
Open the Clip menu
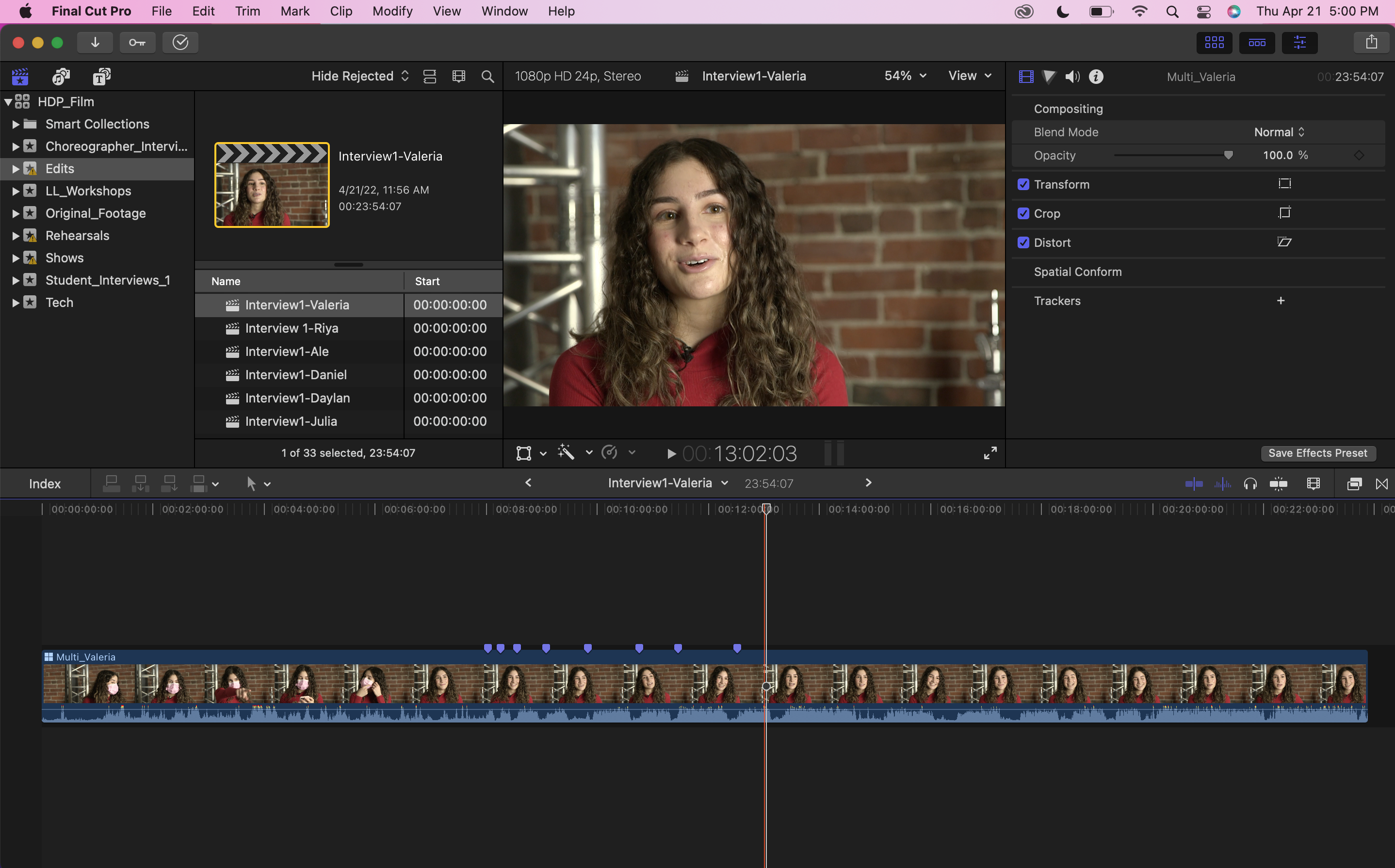341,12
